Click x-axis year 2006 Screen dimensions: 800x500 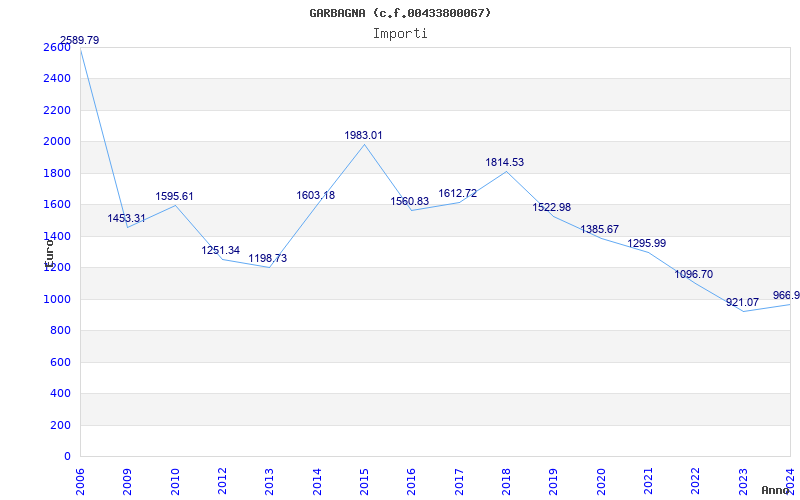tap(81, 481)
